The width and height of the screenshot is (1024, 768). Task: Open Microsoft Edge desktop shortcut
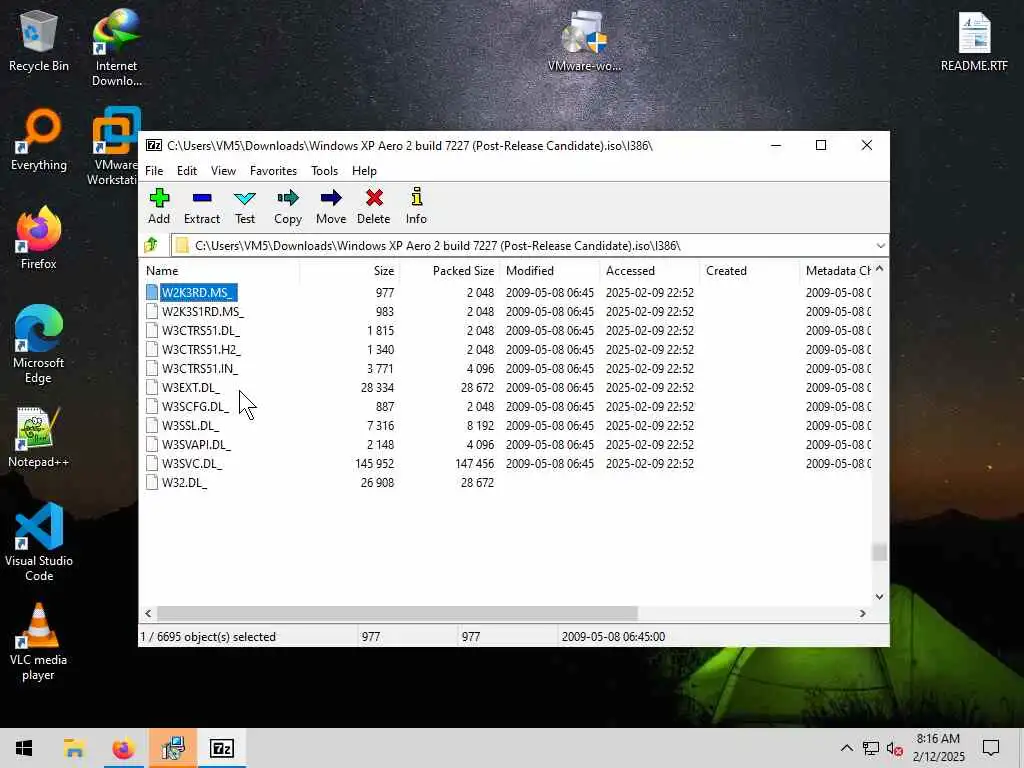(39, 344)
